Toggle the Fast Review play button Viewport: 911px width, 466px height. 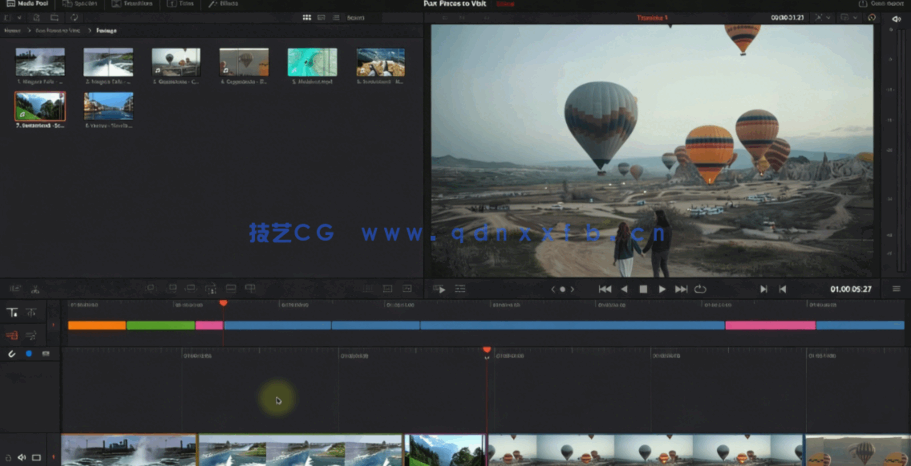click(440, 289)
